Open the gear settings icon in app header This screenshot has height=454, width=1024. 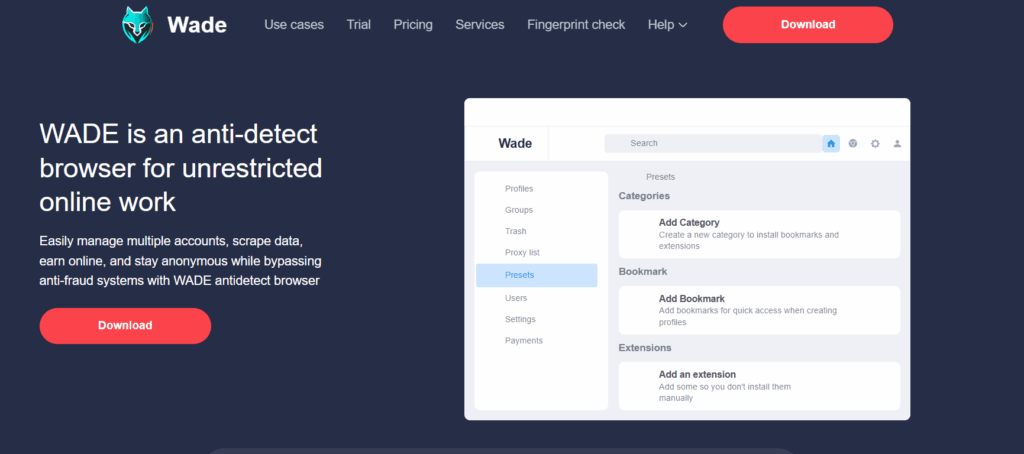pos(875,144)
